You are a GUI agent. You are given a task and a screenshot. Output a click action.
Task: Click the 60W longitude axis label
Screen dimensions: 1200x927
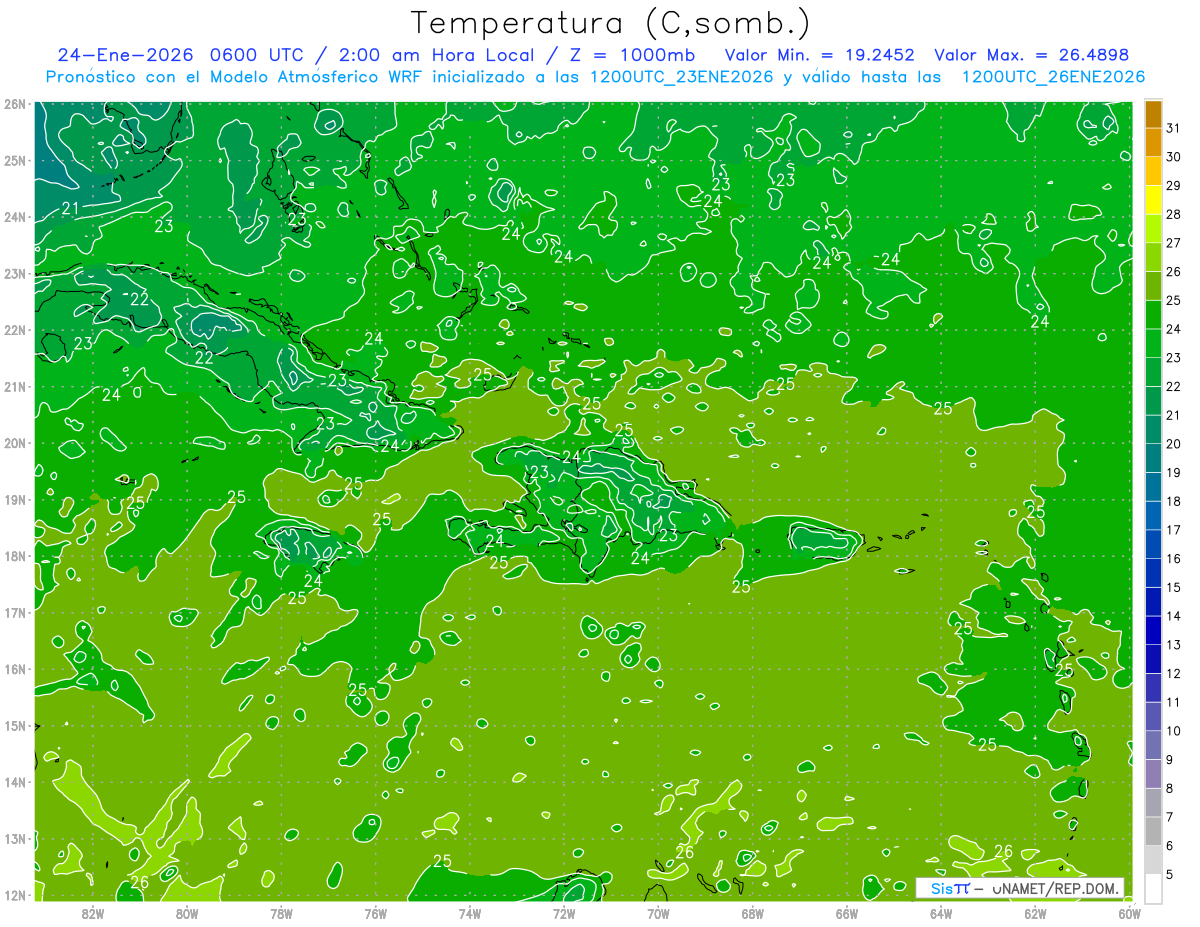pos(1129,913)
